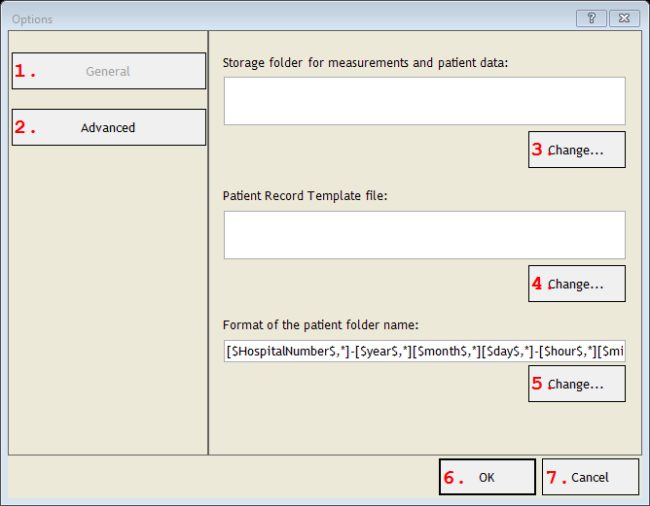Viewport: 650px width, 506px height.
Task: Close the Options dialog with X
Action: pyautogui.click(x=623, y=18)
